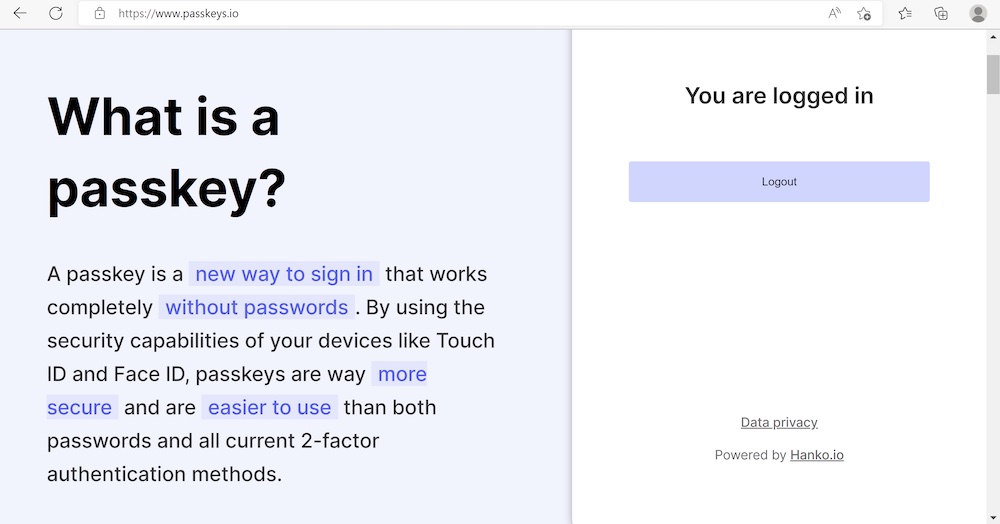View site info via the lock icon
1000x524 pixels.
(99, 13)
